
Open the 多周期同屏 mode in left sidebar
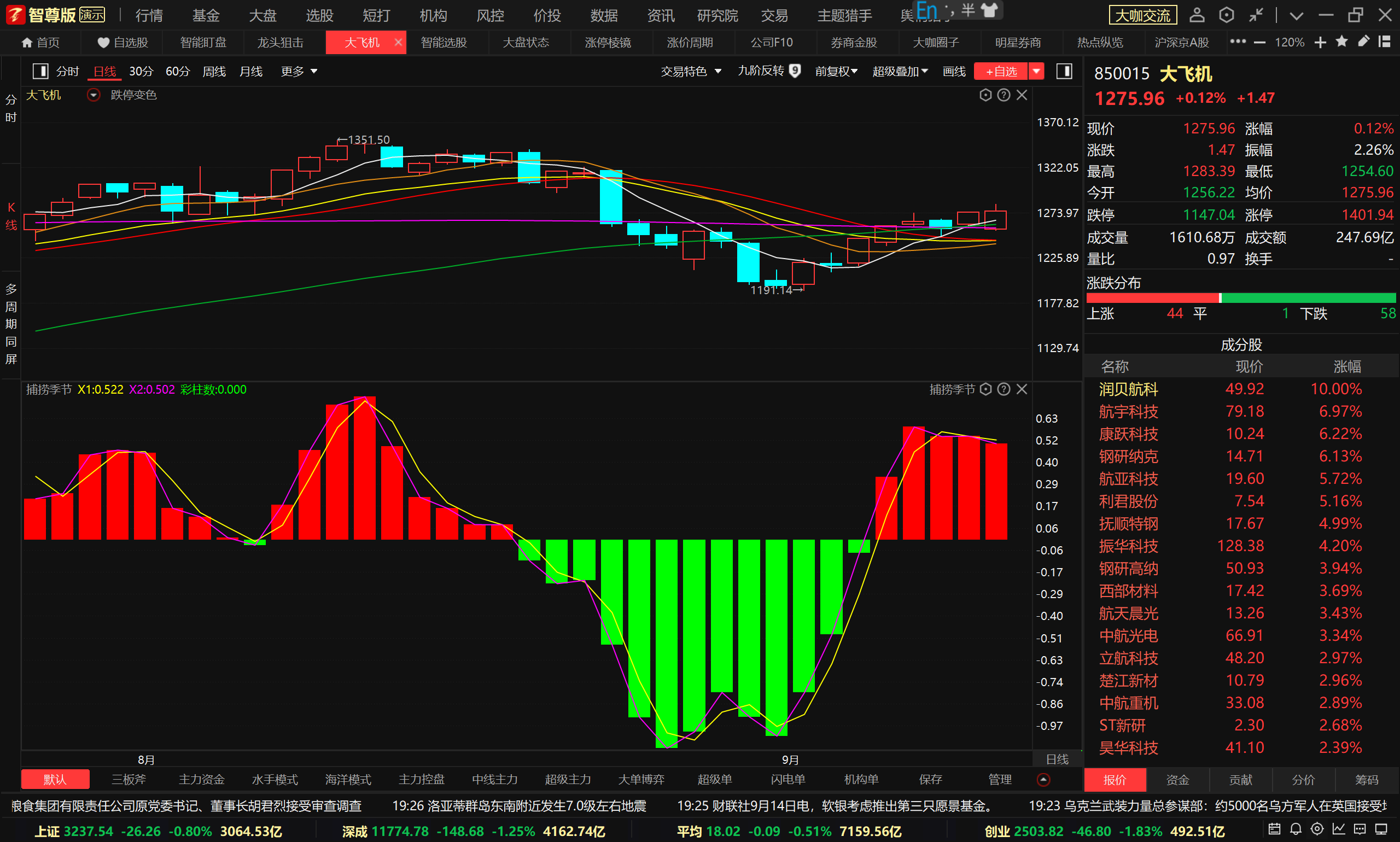[x=11, y=324]
